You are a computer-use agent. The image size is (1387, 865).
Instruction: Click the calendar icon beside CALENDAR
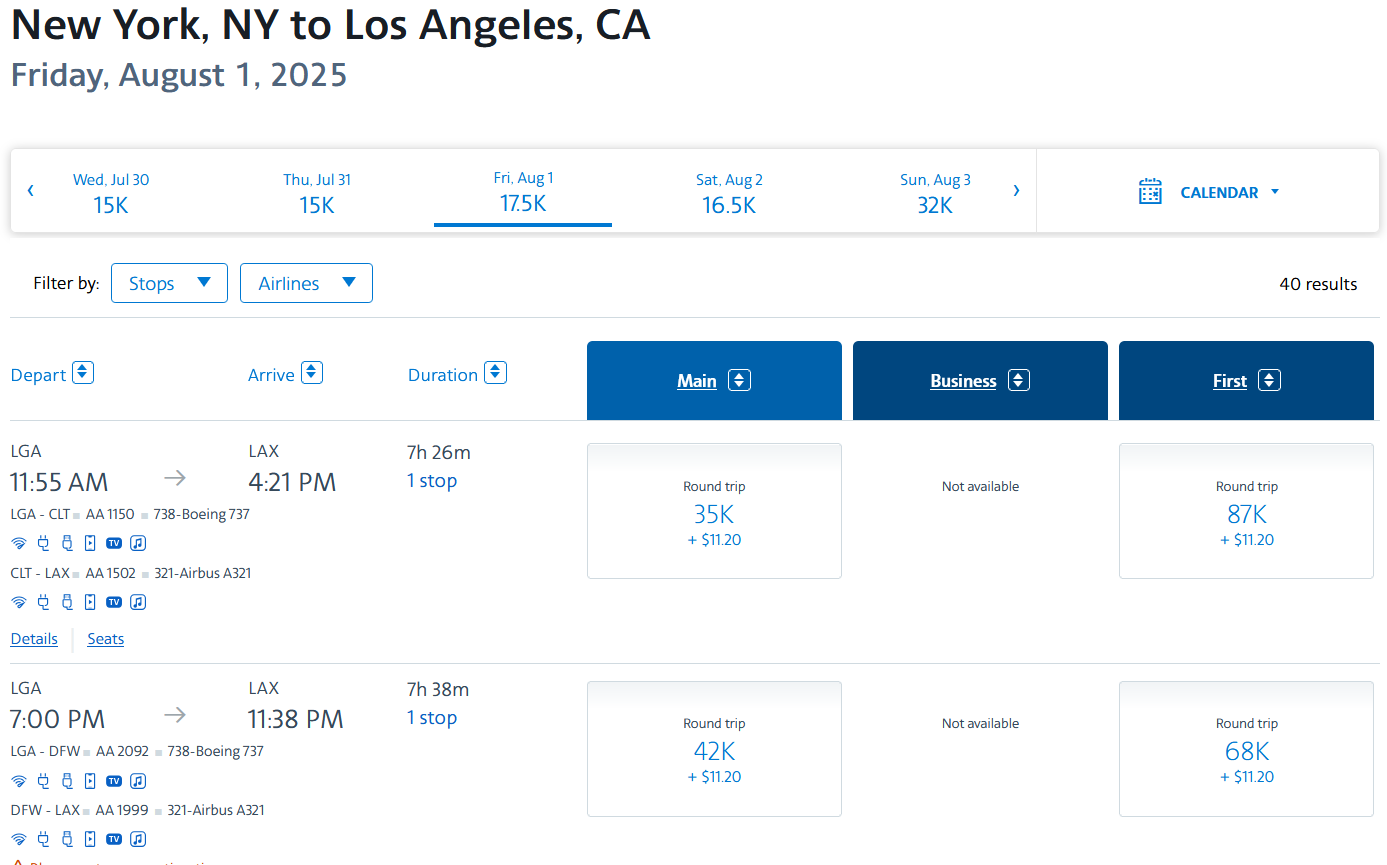1150,191
